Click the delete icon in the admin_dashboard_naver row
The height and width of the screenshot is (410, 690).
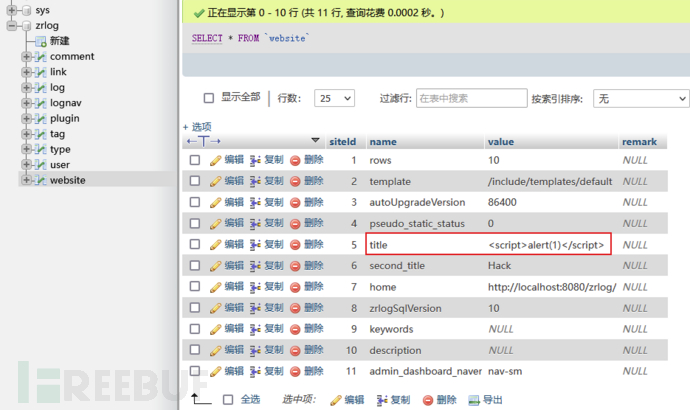tap(295, 372)
